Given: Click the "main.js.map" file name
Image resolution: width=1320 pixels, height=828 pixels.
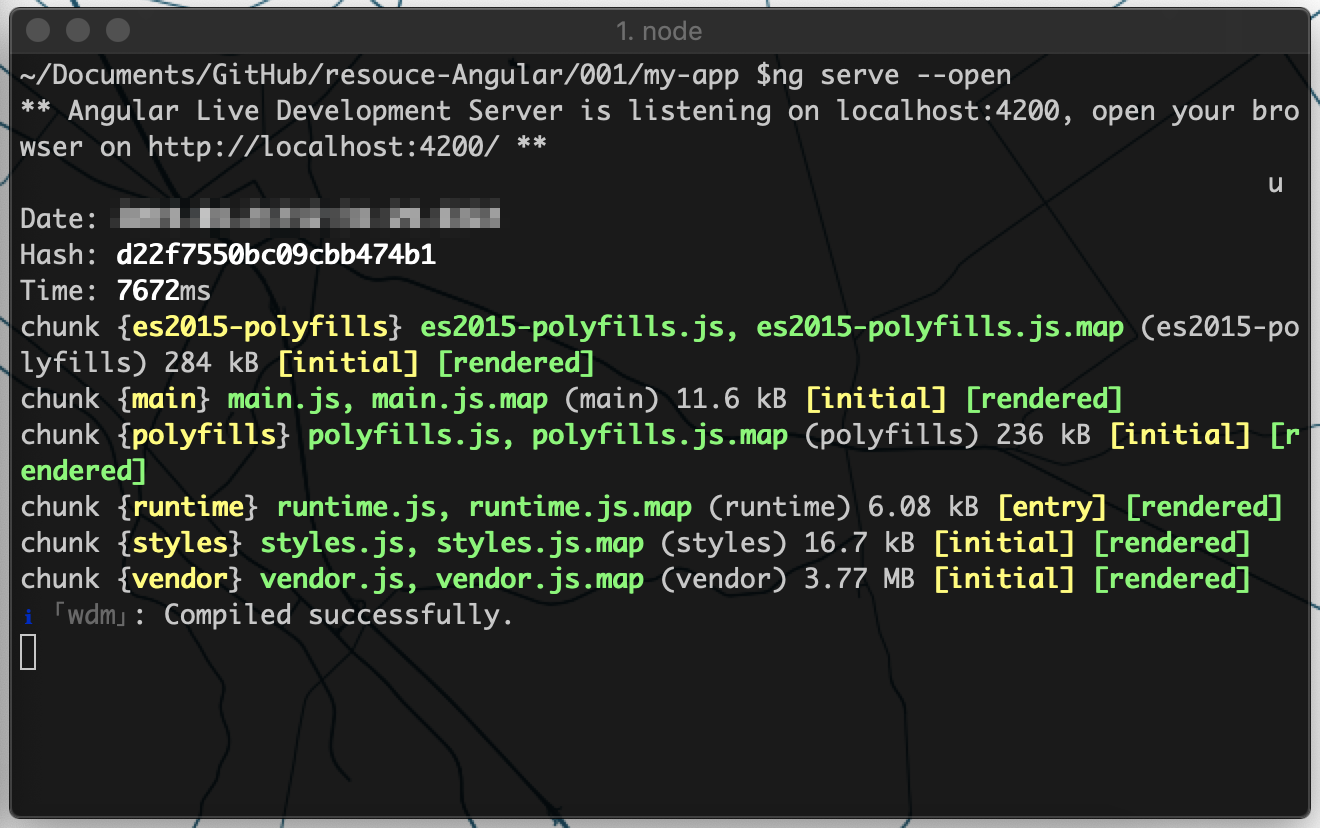Looking at the screenshot, I should click(x=460, y=399).
